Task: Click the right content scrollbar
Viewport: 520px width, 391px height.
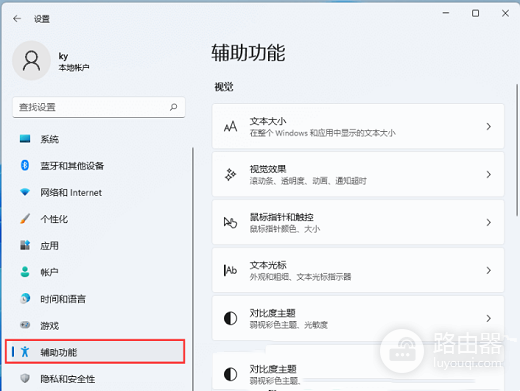Action: [517, 150]
